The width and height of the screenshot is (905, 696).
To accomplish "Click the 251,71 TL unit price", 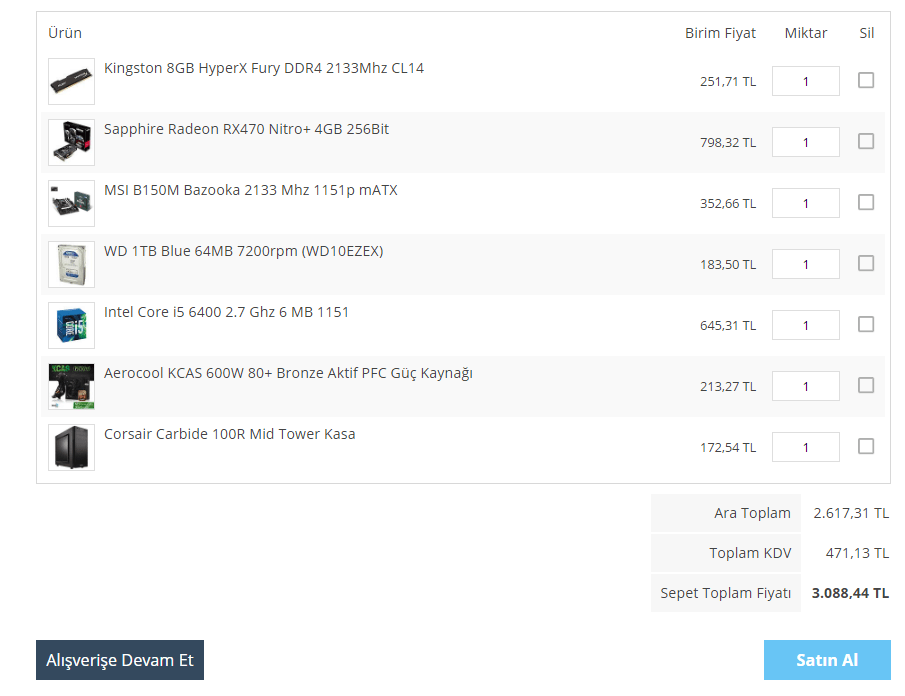I will coord(728,82).
